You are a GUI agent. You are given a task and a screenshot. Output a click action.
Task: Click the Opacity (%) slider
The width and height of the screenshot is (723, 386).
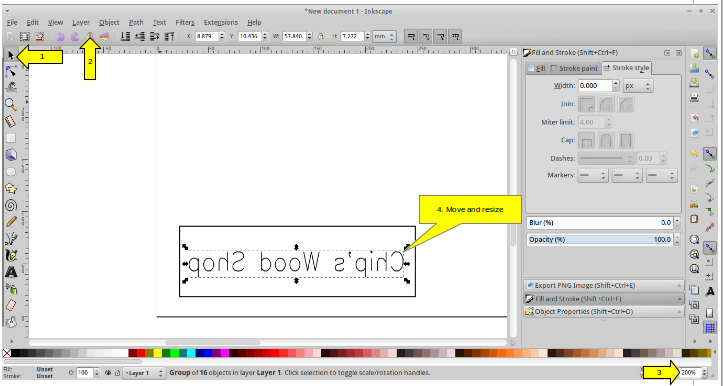600,240
